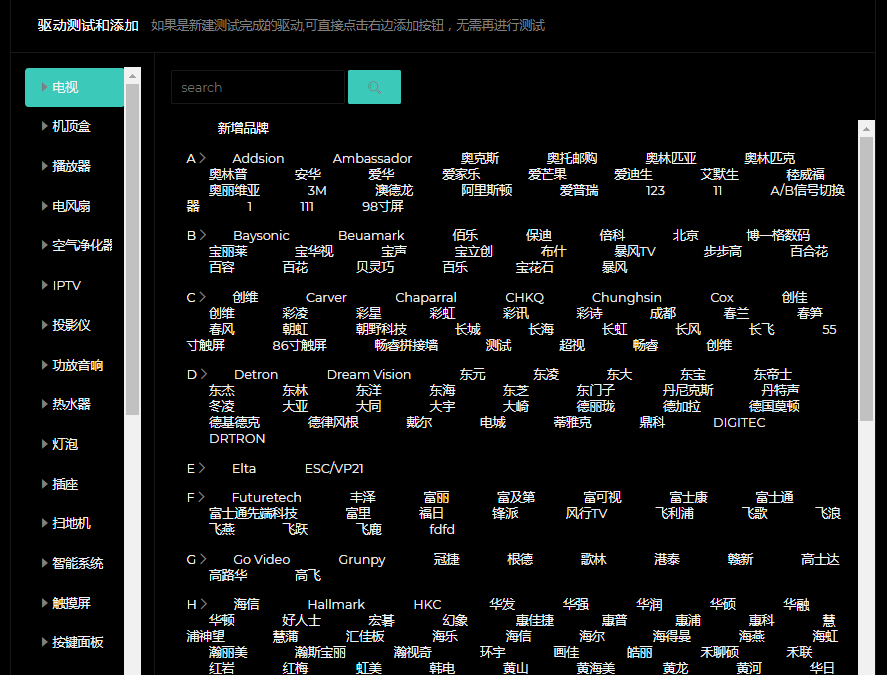Viewport: 887px width, 675px height.
Task: Open the 功放音响 sidebar item
Action: [x=77, y=365]
